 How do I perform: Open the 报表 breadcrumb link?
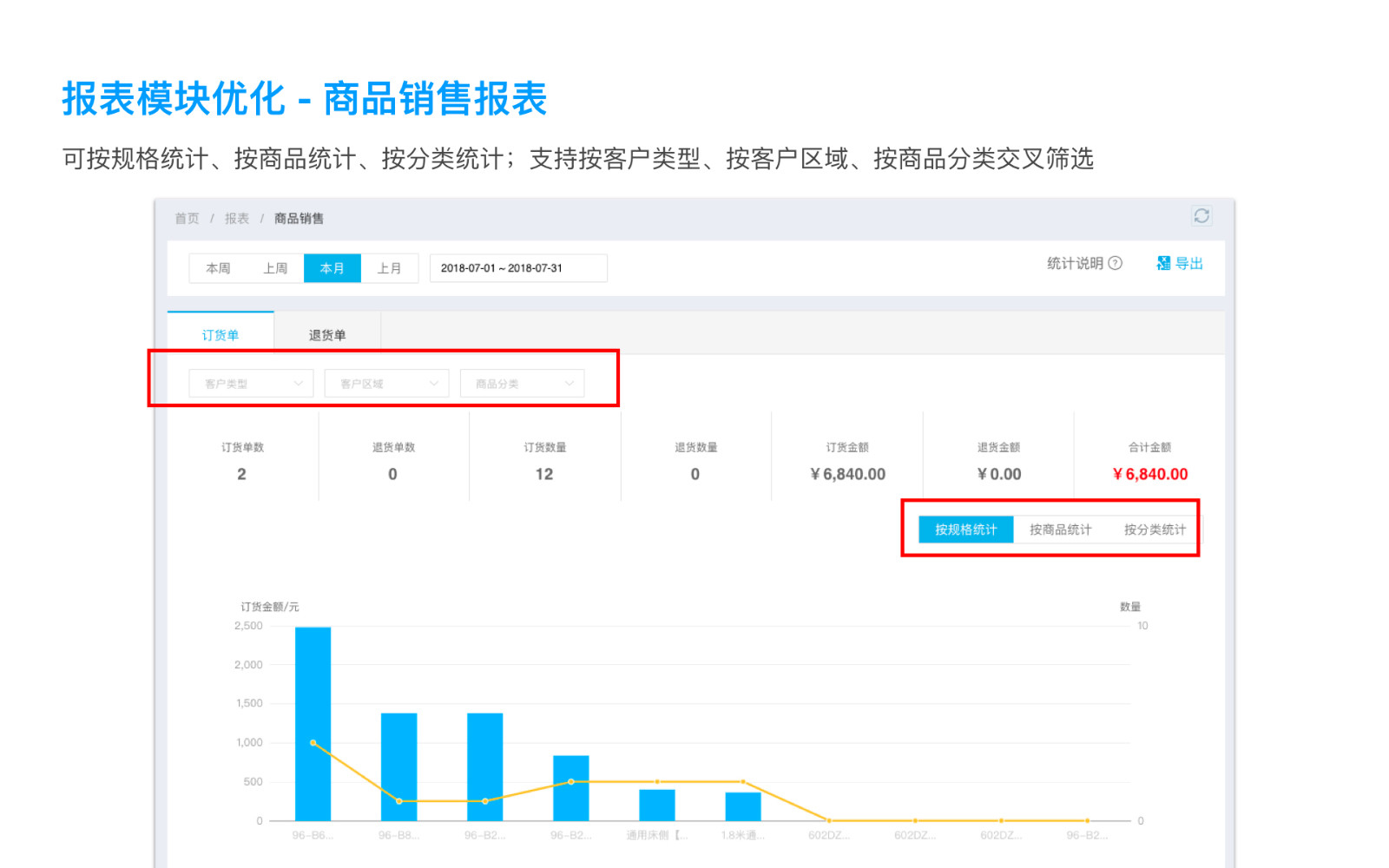tap(237, 219)
